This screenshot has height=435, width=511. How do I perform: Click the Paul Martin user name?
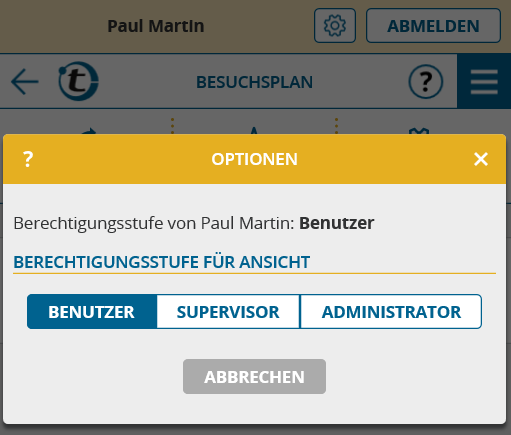pyautogui.click(x=156, y=26)
